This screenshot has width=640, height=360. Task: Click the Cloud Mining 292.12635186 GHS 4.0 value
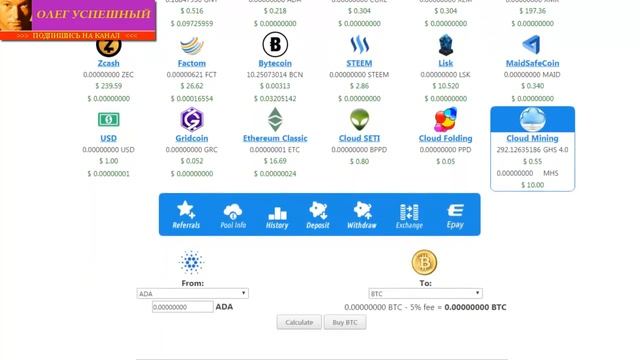click(x=532, y=150)
